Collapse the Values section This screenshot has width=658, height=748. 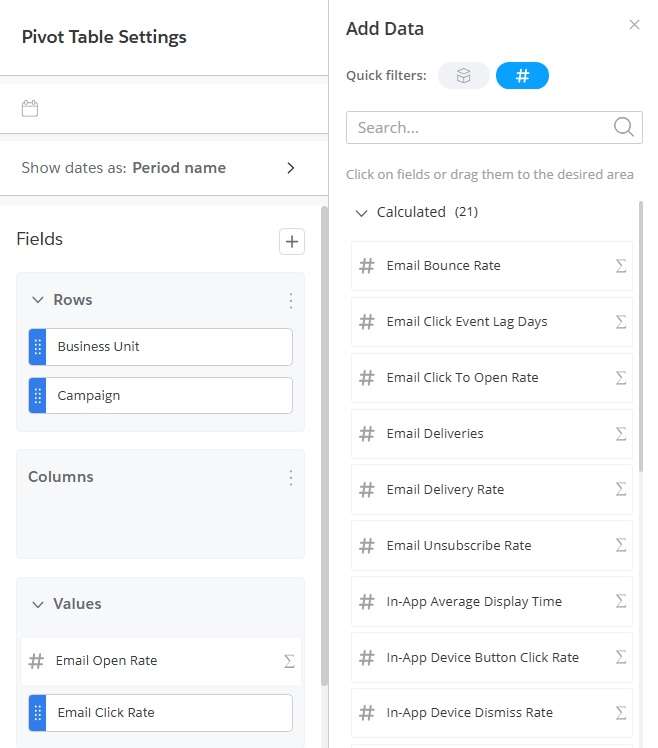(38, 604)
